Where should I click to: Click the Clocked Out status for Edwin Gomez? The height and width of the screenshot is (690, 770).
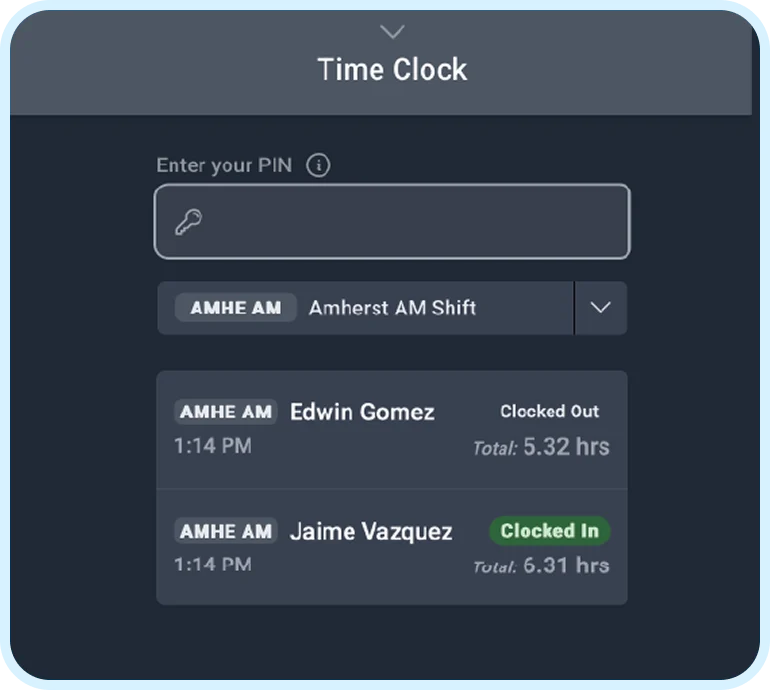click(x=550, y=411)
